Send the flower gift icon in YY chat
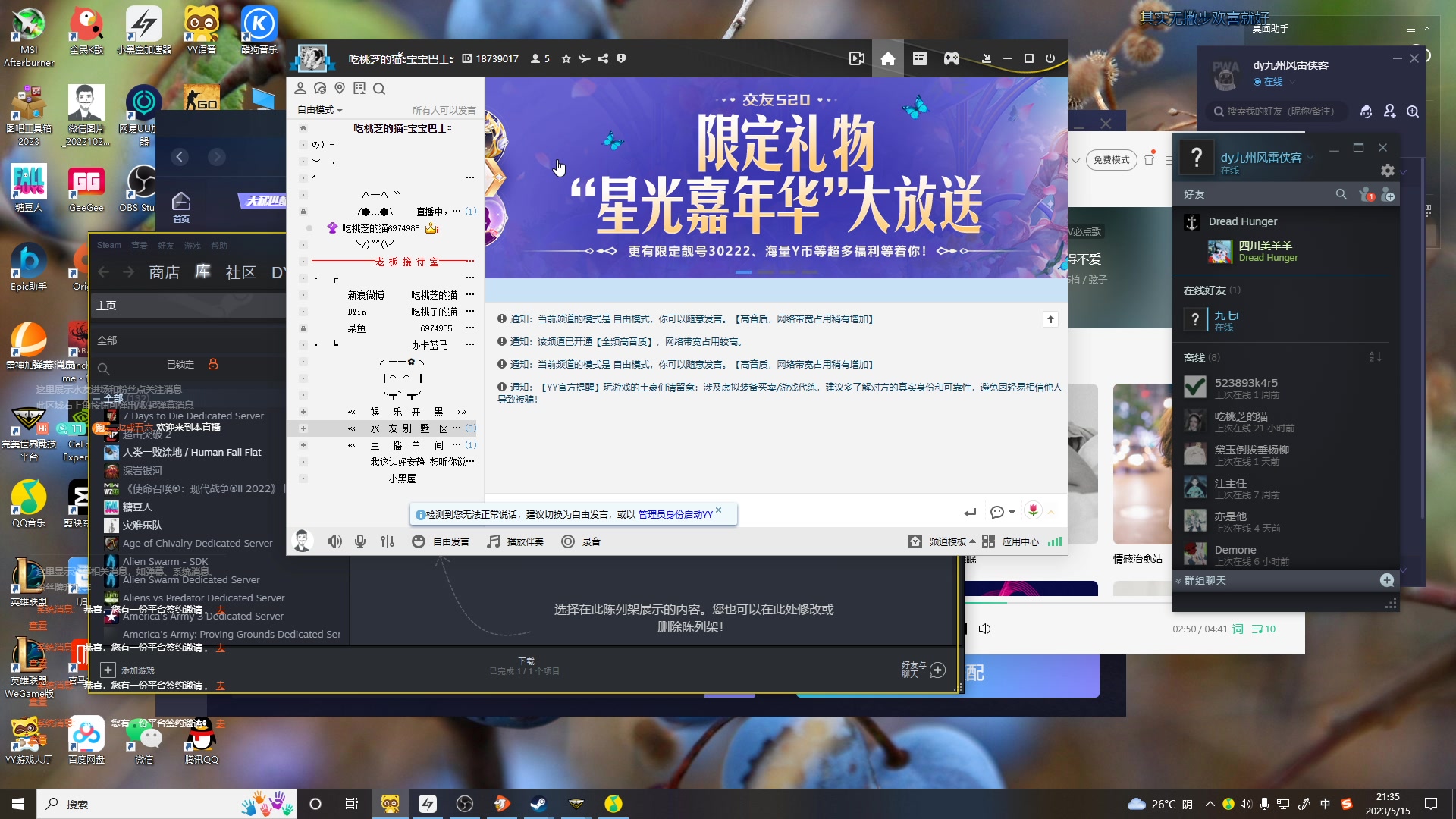The height and width of the screenshot is (819, 1456). pos(1033,511)
